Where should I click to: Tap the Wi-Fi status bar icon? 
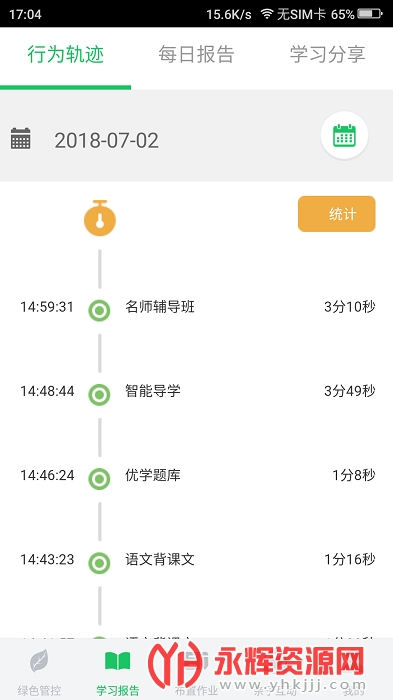click(267, 14)
